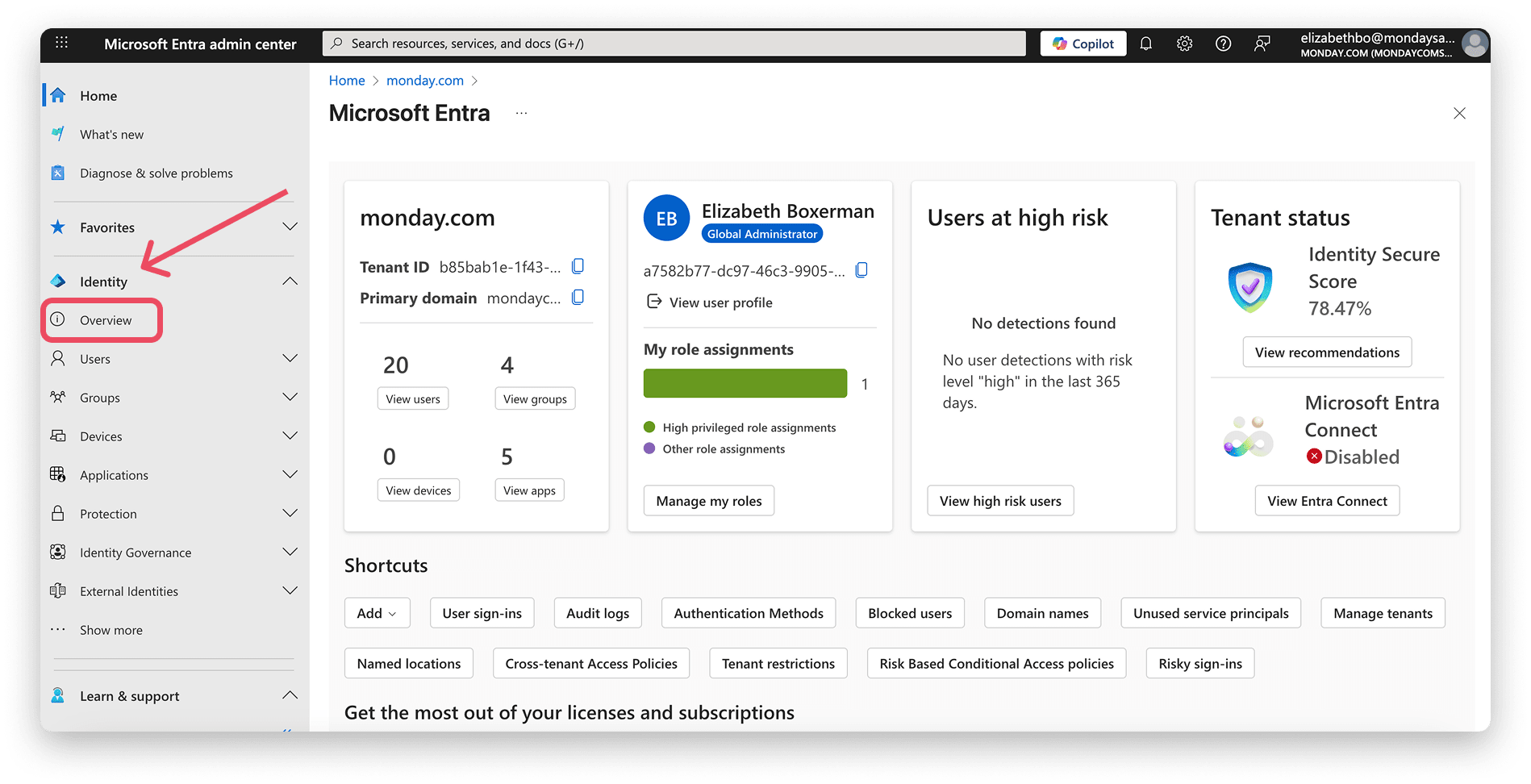
Task: Open the Add shortcut dropdown
Action: click(x=378, y=613)
